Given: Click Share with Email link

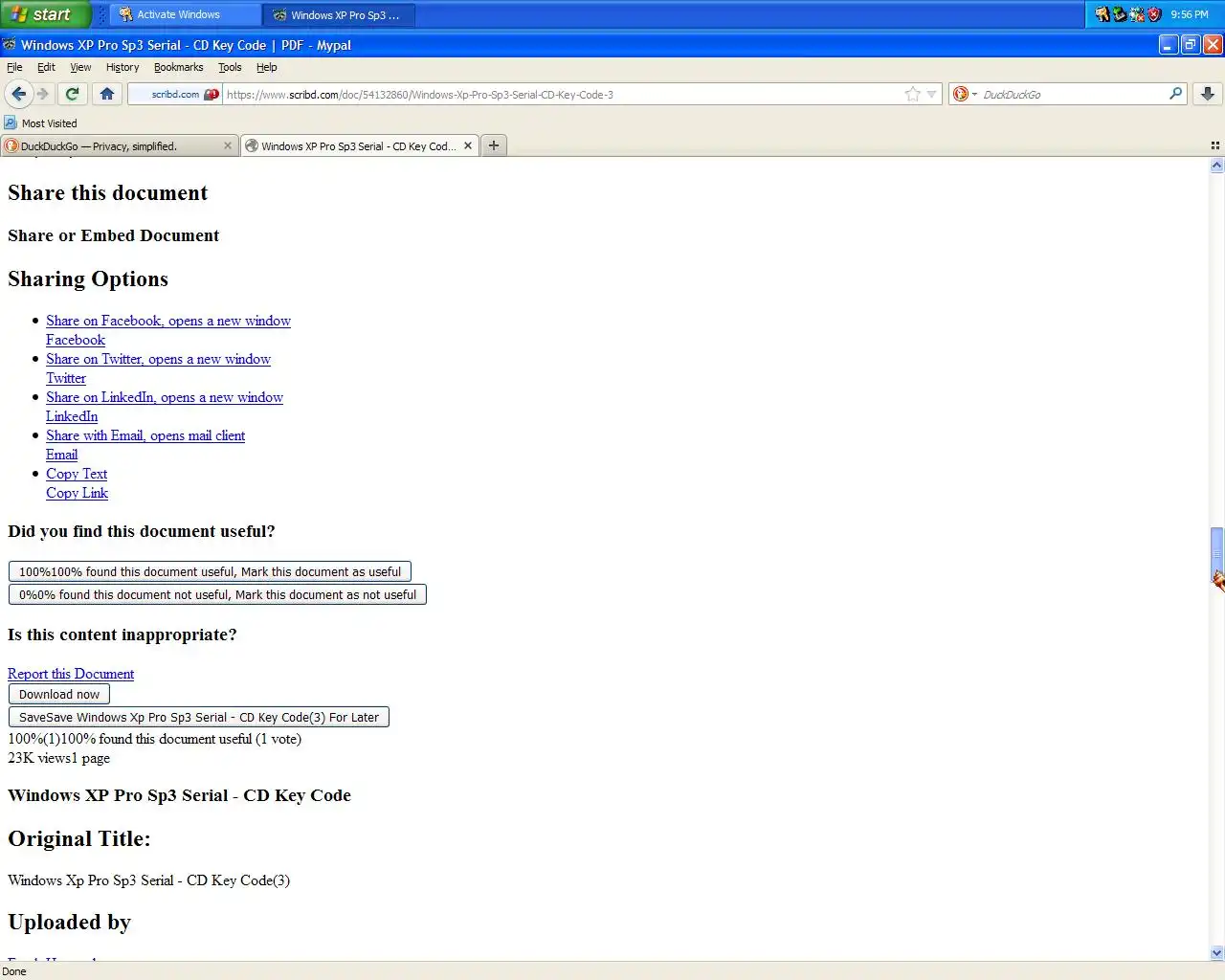Looking at the screenshot, I should 145,435.
